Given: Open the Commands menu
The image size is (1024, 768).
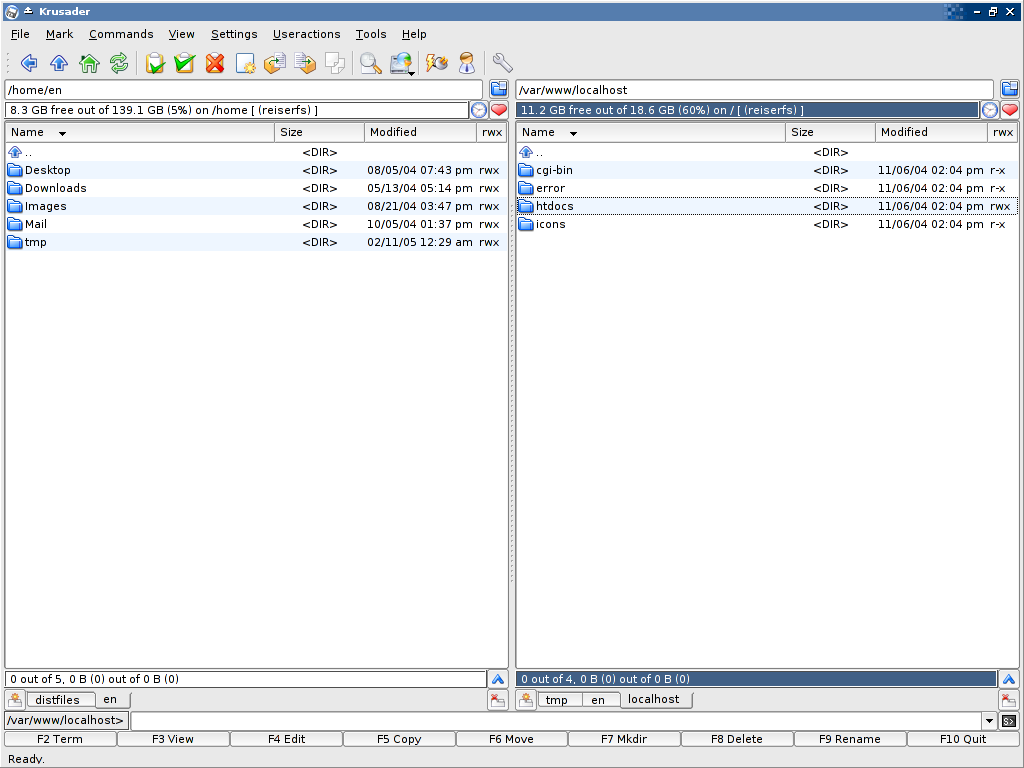Looking at the screenshot, I should tap(121, 34).
